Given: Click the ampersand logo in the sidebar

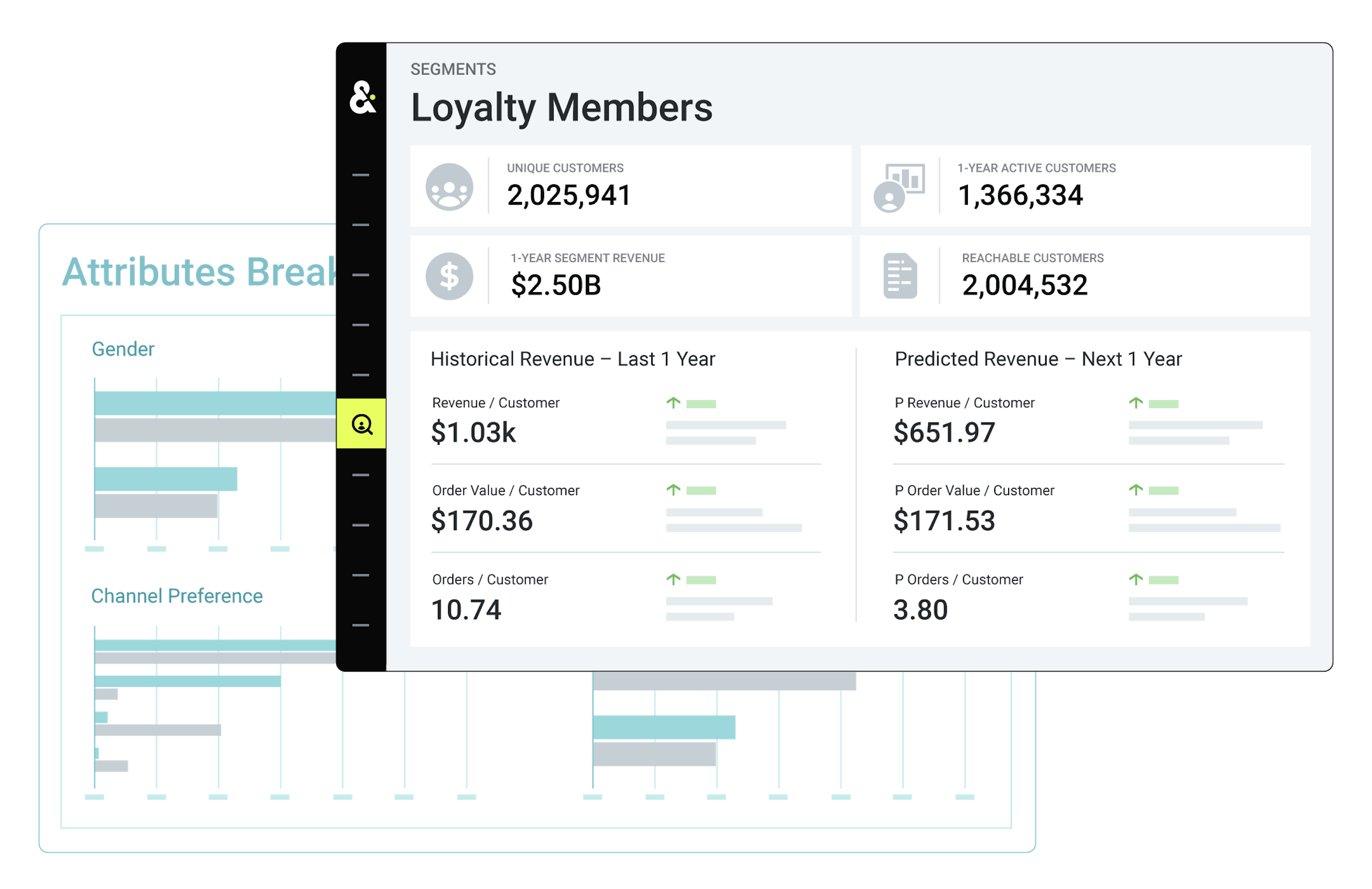Looking at the screenshot, I should (363, 97).
